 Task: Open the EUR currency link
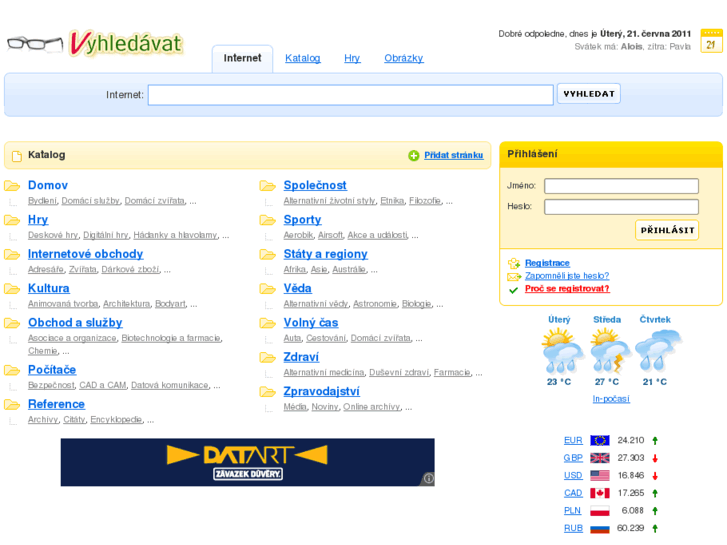pos(573,441)
